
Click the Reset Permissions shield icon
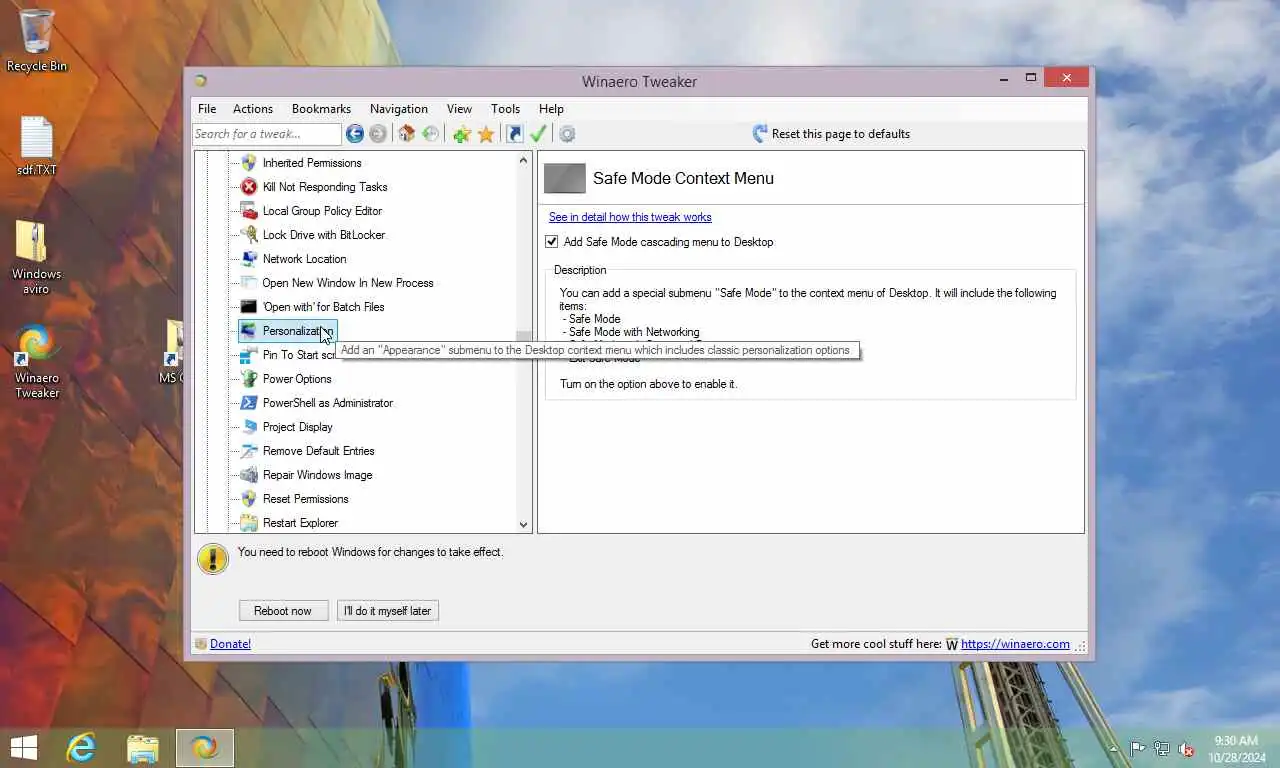pos(249,499)
